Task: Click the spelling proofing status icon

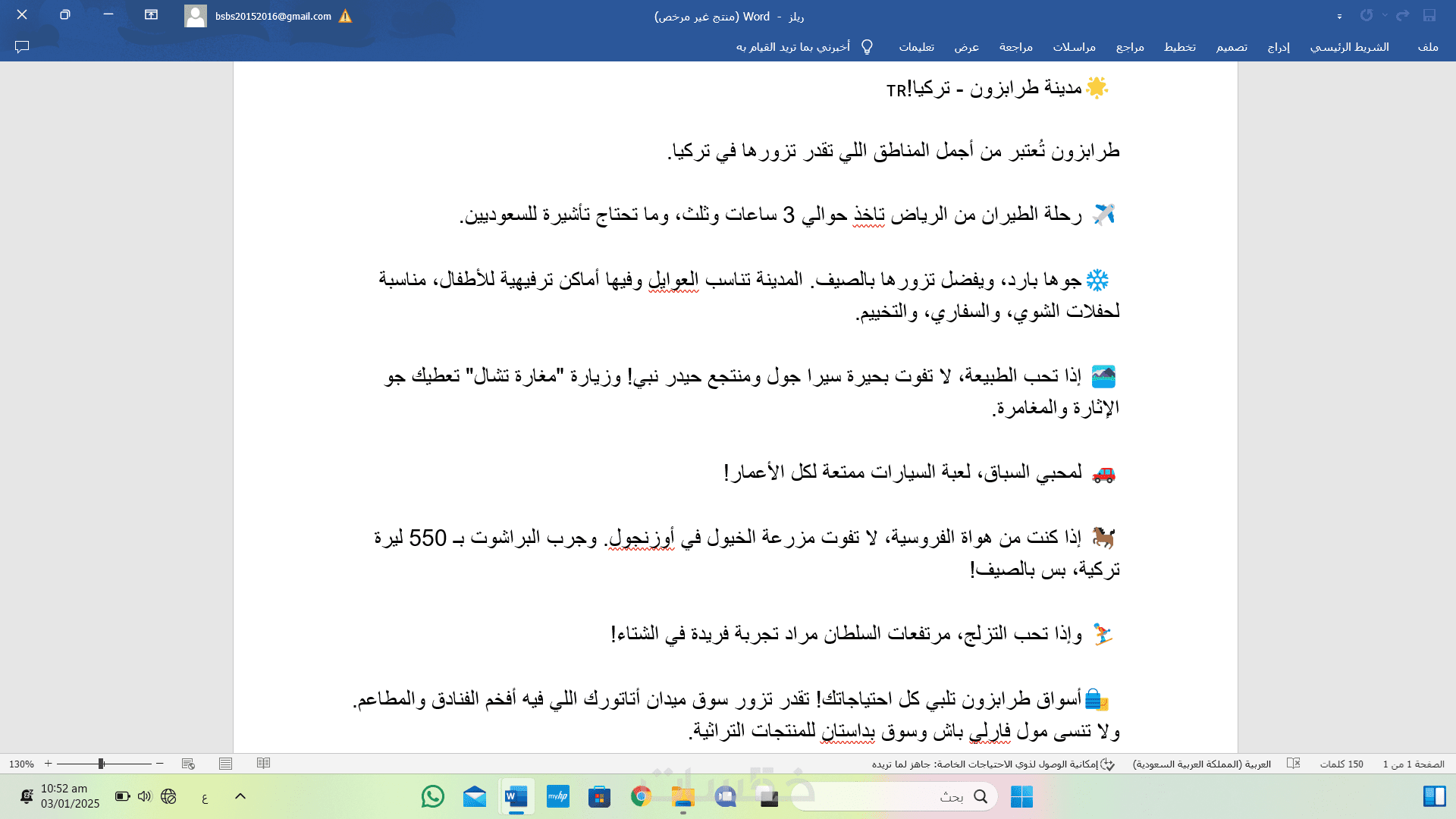Action: tap(1294, 764)
